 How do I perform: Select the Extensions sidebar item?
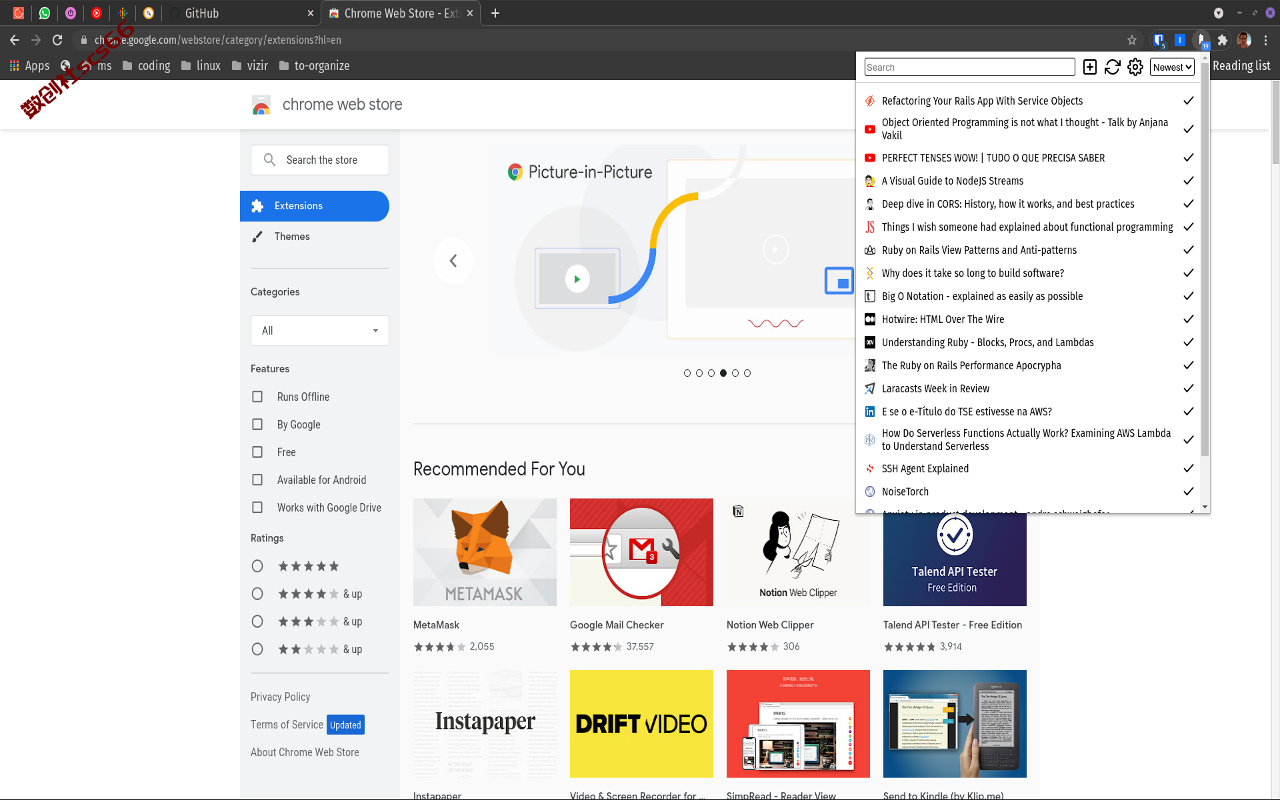[314, 206]
